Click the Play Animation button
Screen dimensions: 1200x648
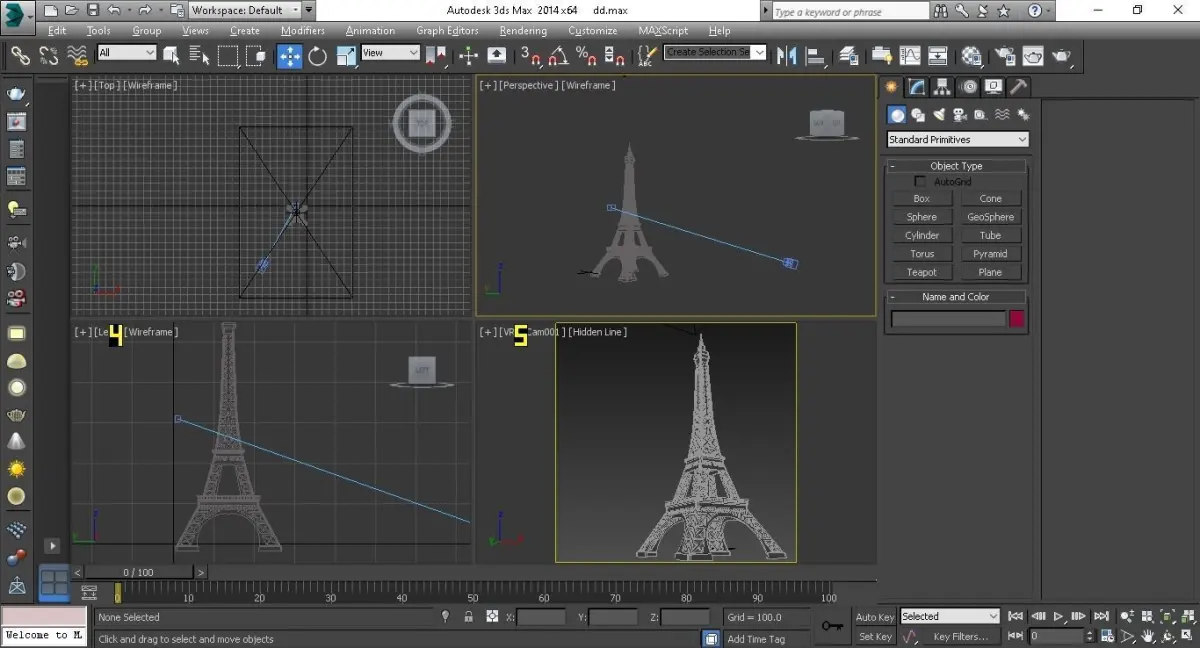click(x=1058, y=617)
